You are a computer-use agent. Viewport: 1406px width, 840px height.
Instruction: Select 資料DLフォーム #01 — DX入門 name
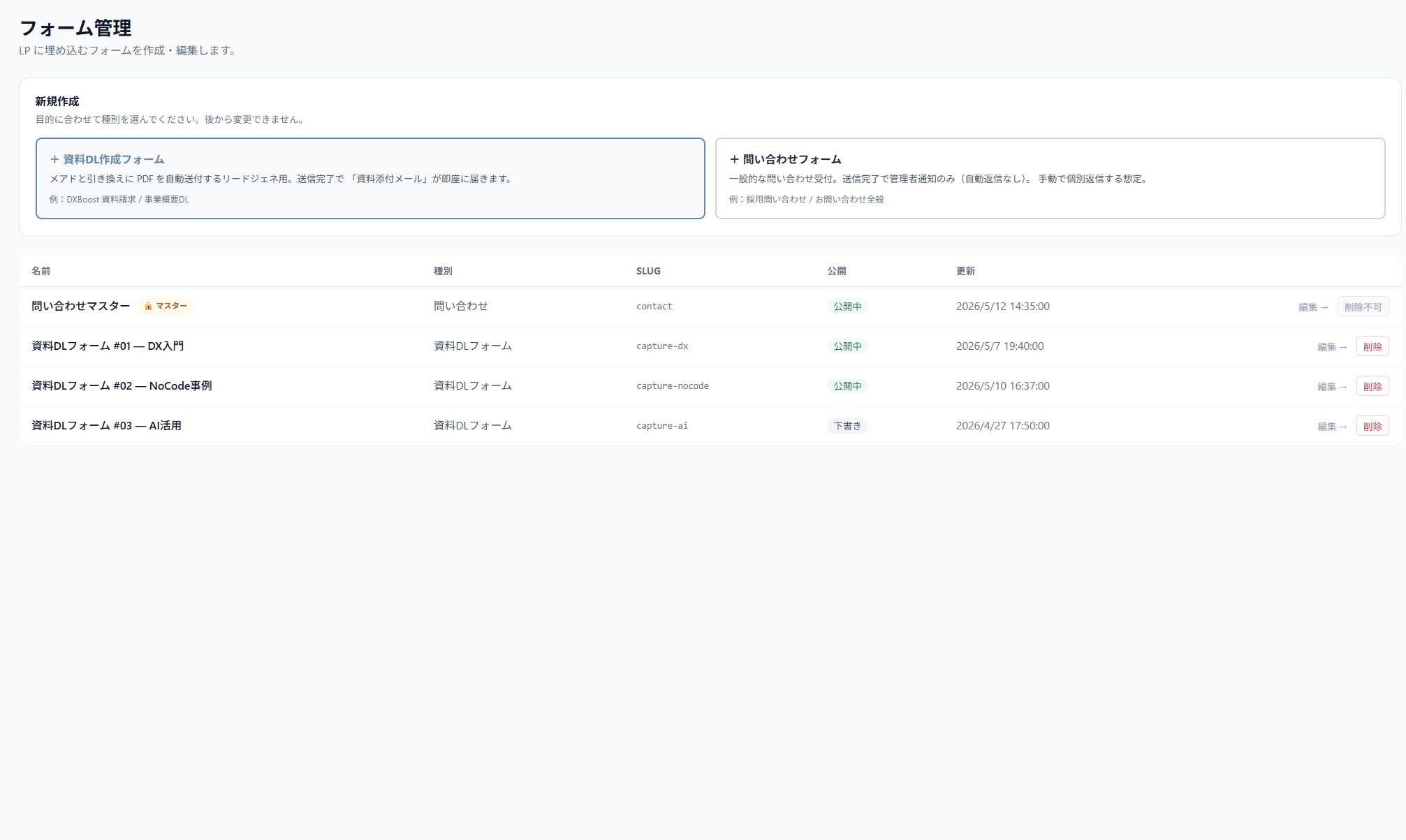click(108, 346)
